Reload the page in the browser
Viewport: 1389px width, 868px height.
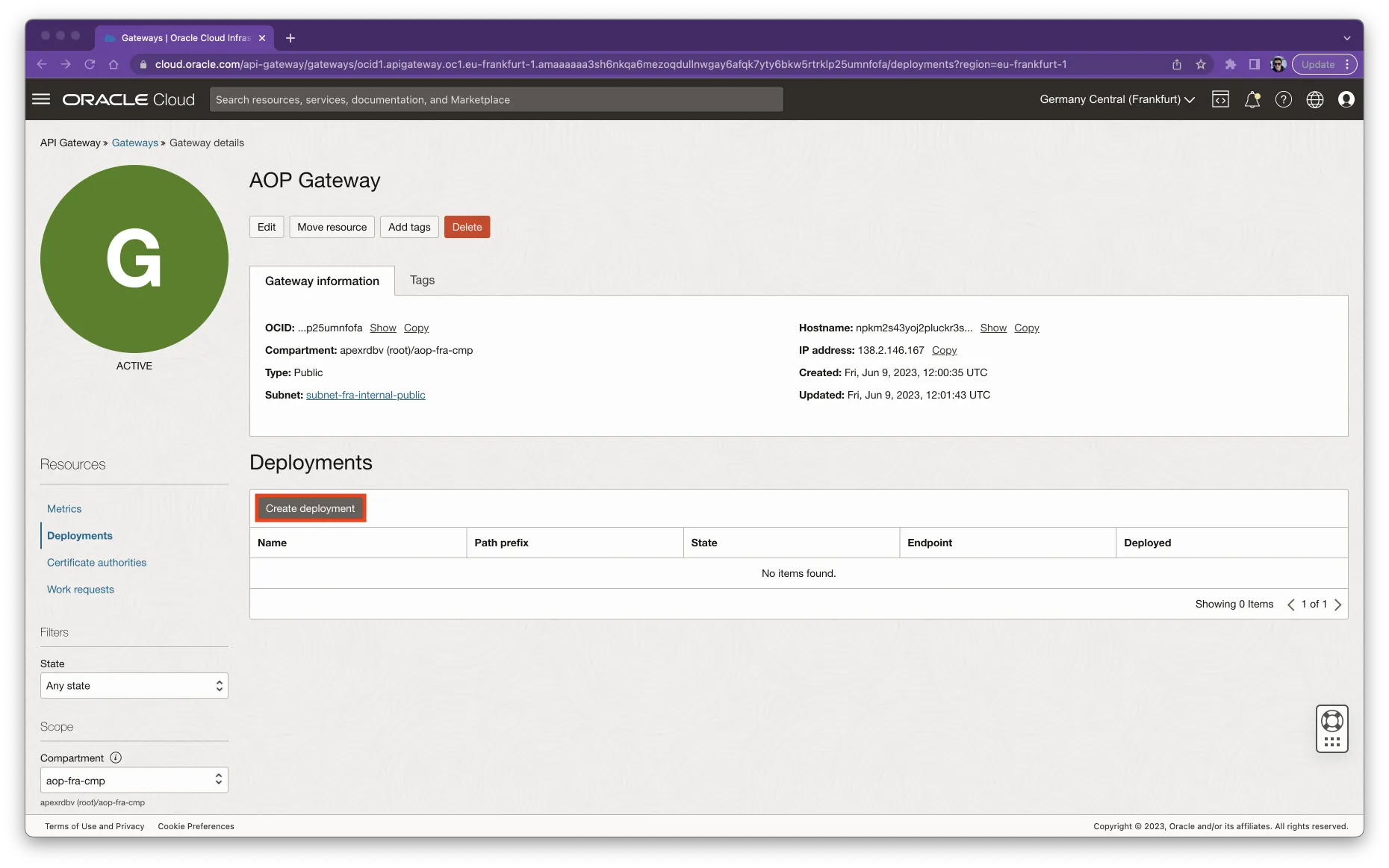pyautogui.click(x=90, y=64)
